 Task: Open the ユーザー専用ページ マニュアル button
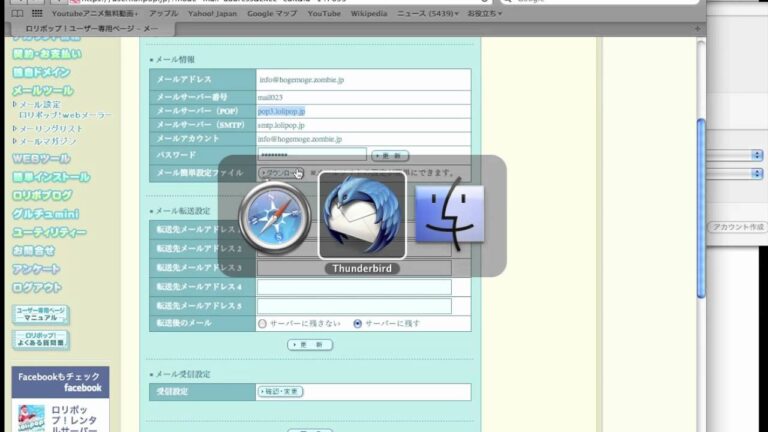tap(41, 314)
